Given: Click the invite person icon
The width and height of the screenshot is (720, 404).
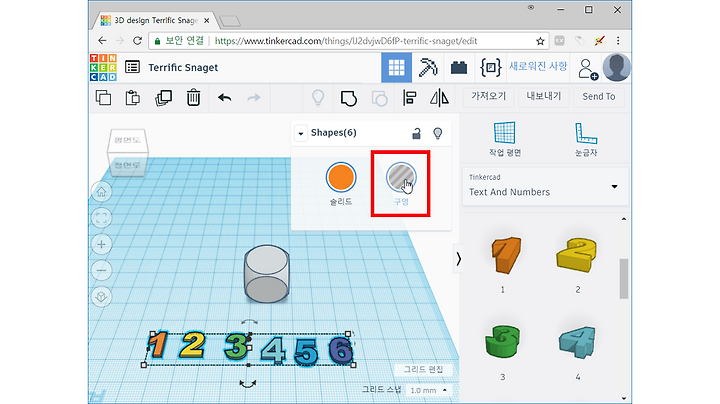Looking at the screenshot, I should (x=587, y=69).
